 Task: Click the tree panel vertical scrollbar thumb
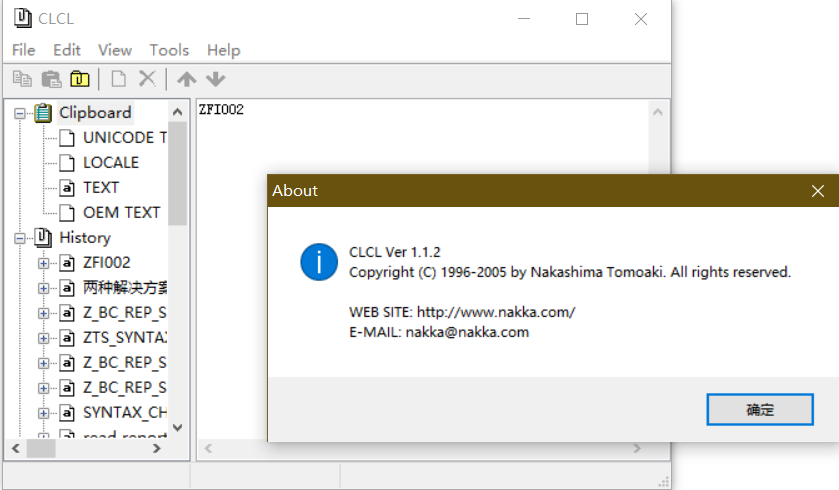178,173
